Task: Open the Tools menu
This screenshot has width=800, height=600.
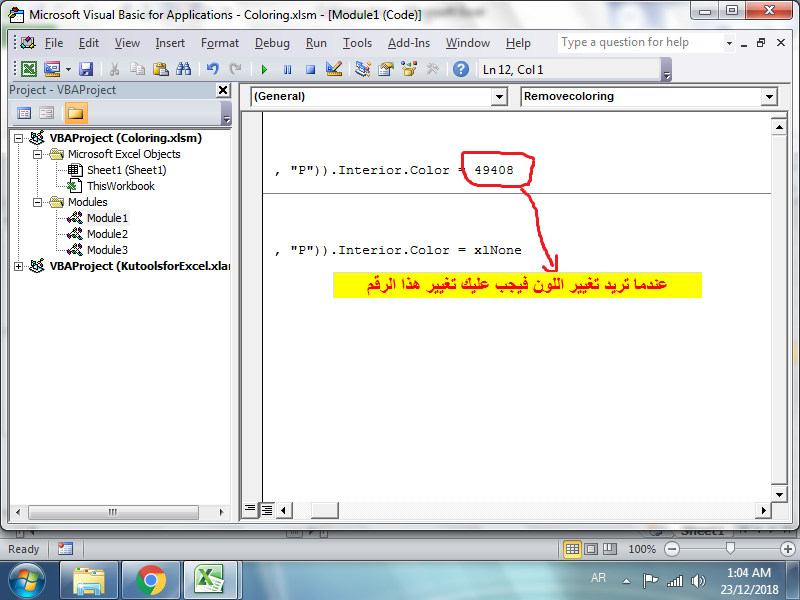Action: click(x=357, y=43)
